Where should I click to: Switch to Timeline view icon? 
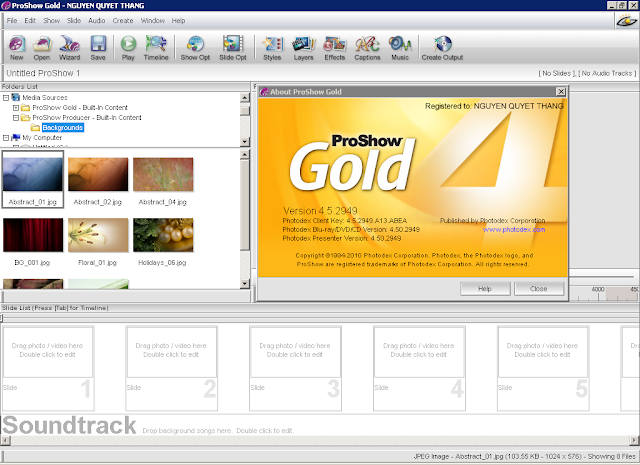pyautogui.click(x=156, y=46)
